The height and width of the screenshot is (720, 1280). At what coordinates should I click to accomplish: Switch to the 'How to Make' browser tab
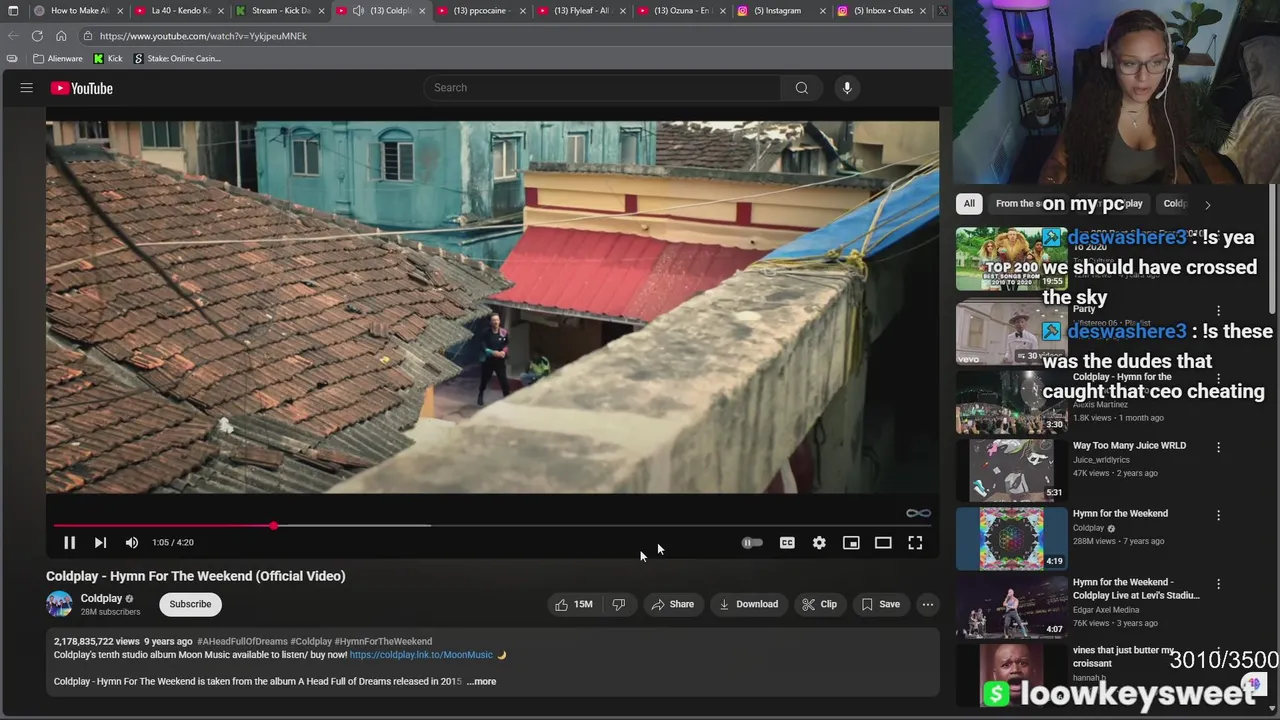(77, 11)
